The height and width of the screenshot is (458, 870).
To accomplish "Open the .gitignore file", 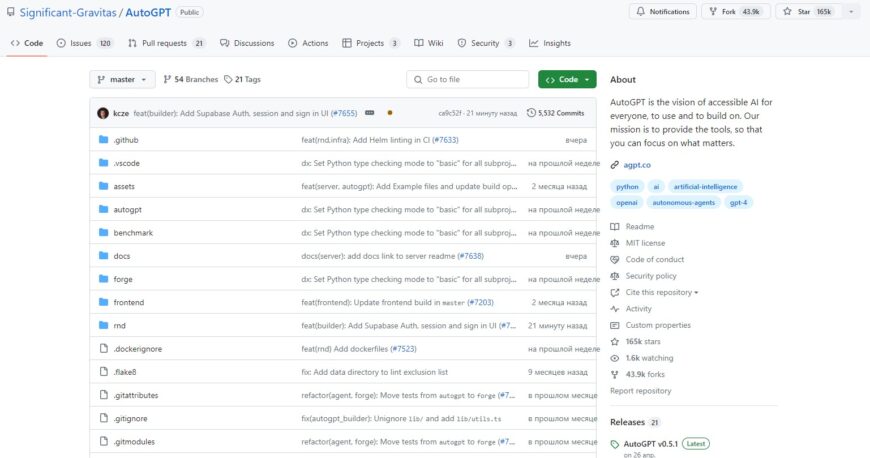I will click(x=130, y=418).
